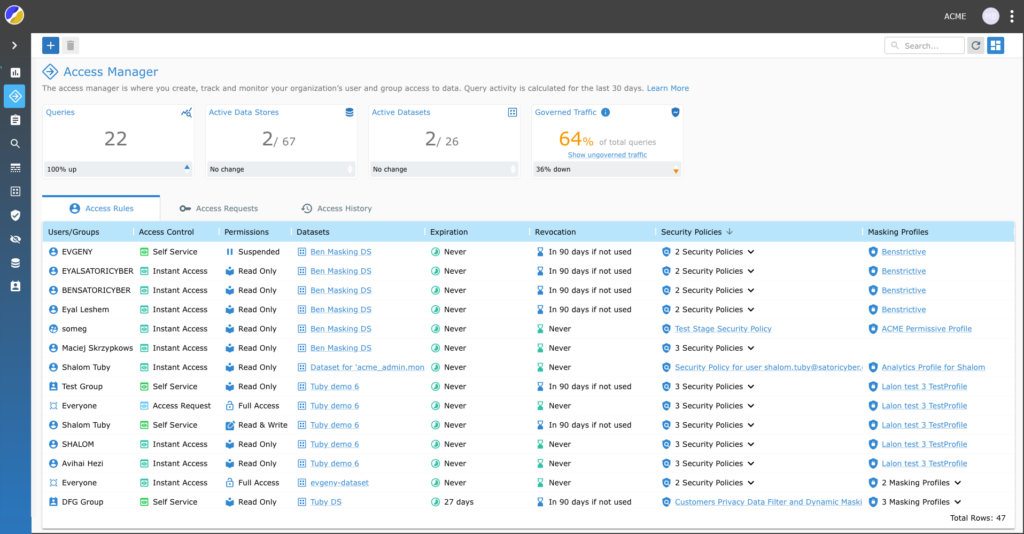Click the Queries count 22
The width and height of the screenshot is (1024, 534).
[x=116, y=138]
